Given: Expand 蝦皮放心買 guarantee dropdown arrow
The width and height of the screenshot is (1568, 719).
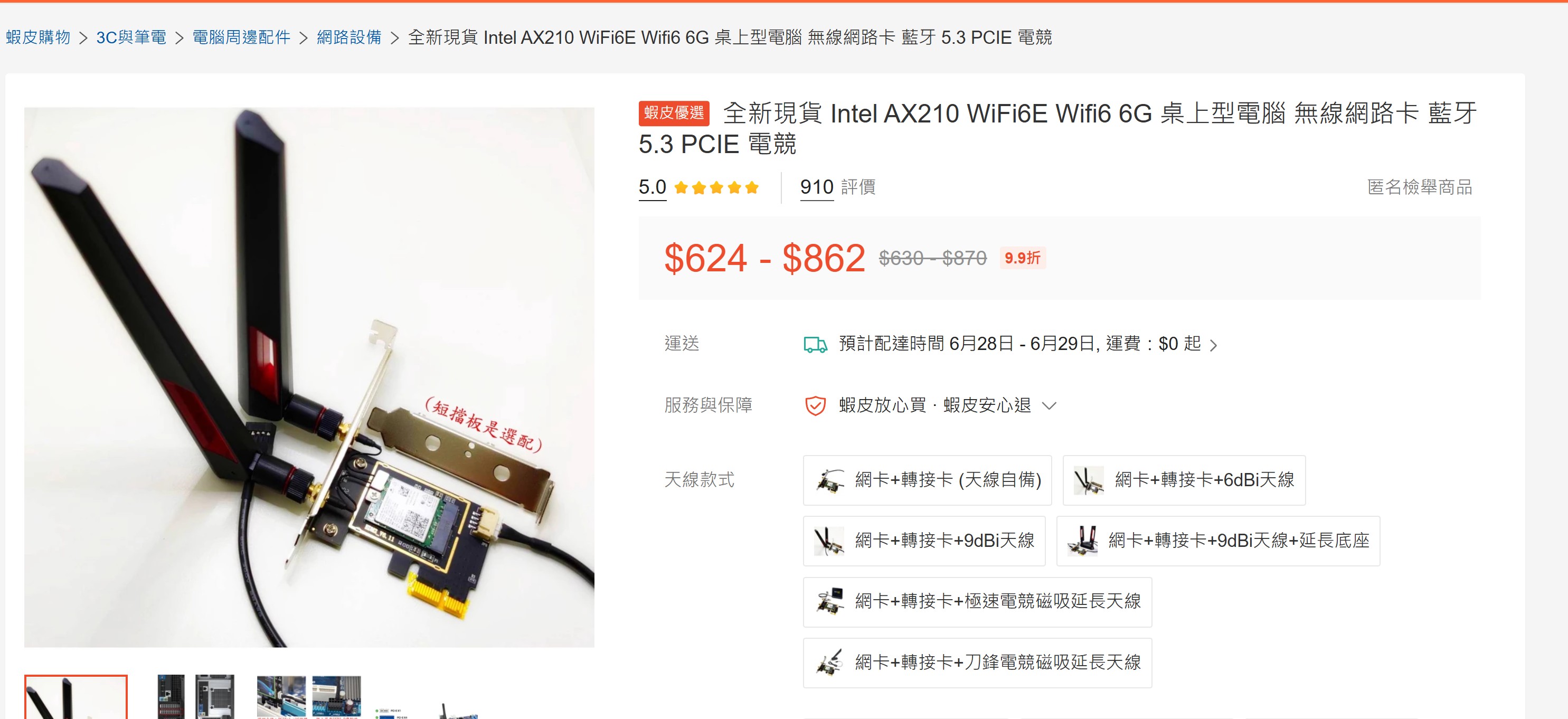Looking at the screenshot, I should click(1050, 406).
